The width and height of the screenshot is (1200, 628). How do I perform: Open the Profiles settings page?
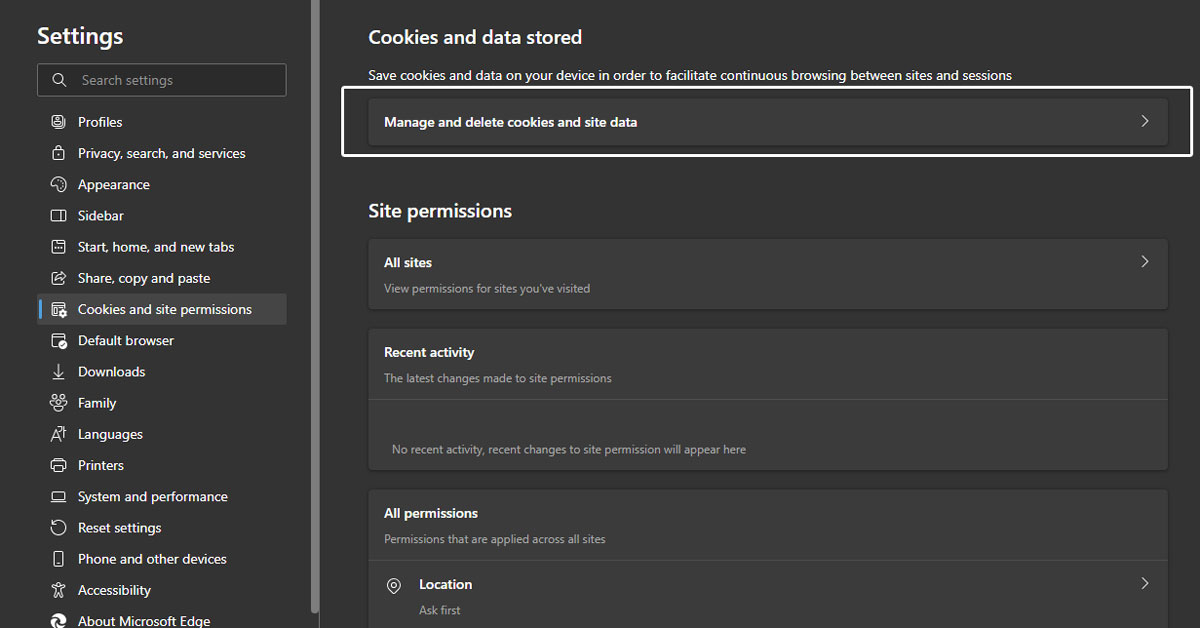162,122
